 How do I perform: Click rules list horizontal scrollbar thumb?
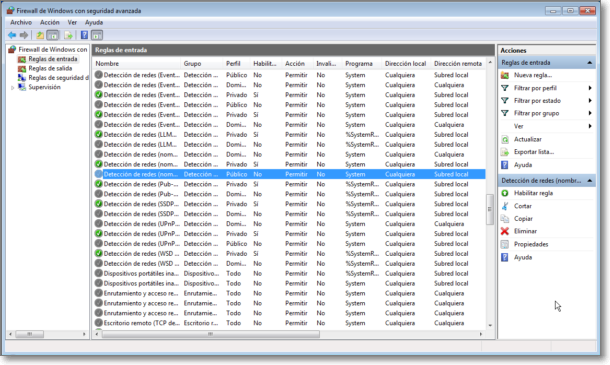point(211,334)
